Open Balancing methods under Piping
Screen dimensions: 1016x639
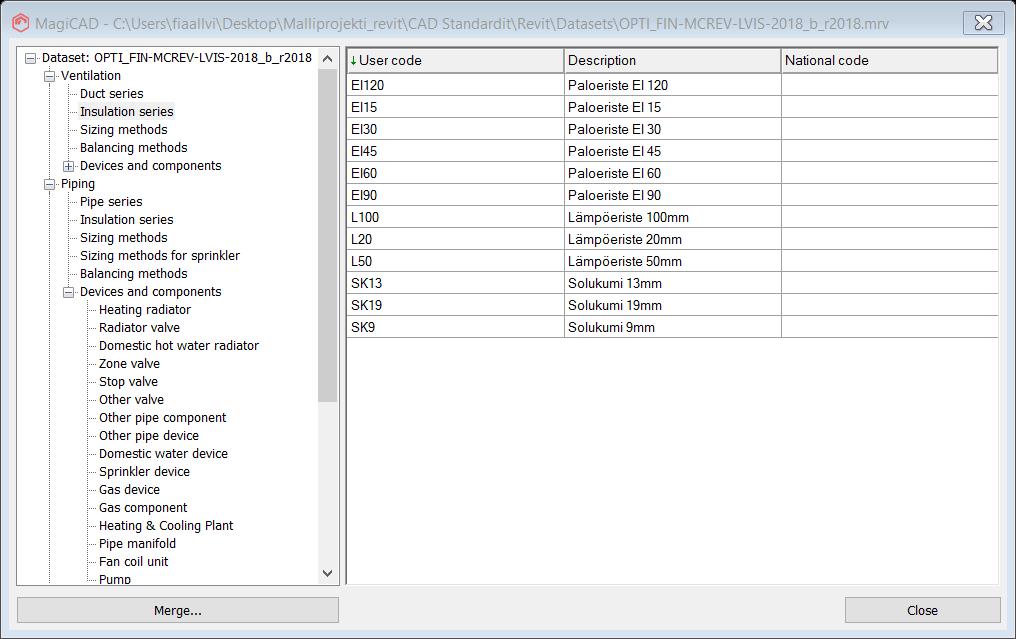coord(133,273)
